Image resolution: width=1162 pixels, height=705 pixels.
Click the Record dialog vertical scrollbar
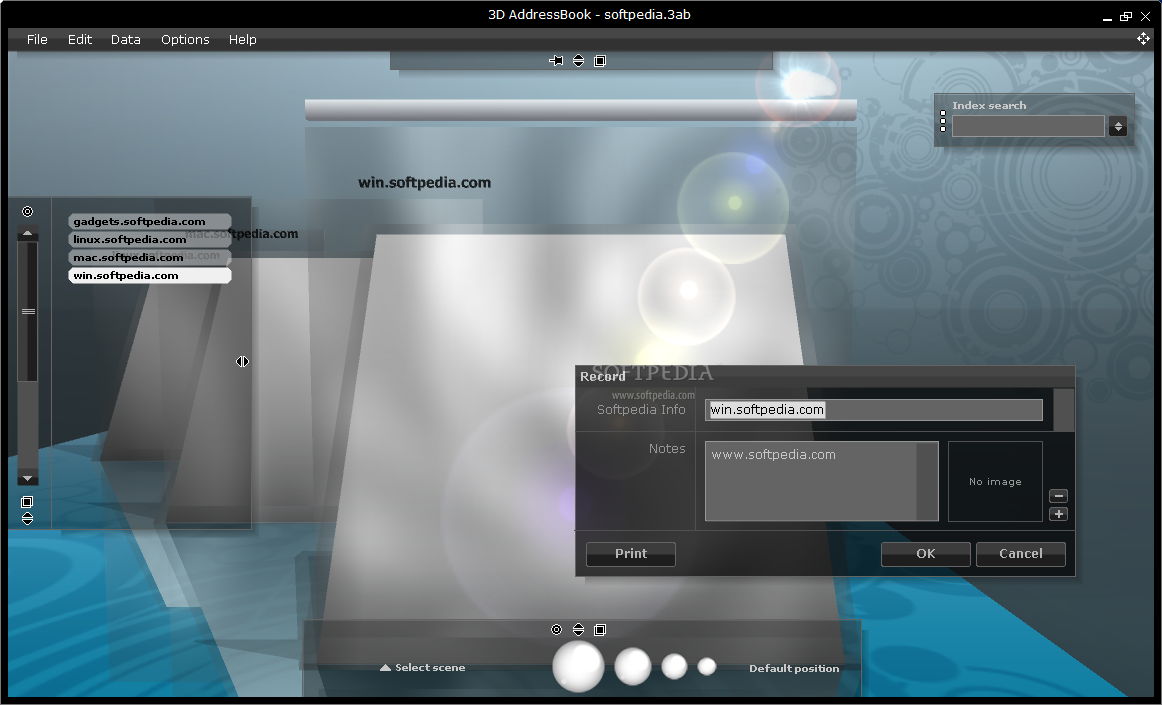click(x=1063, y=410)
